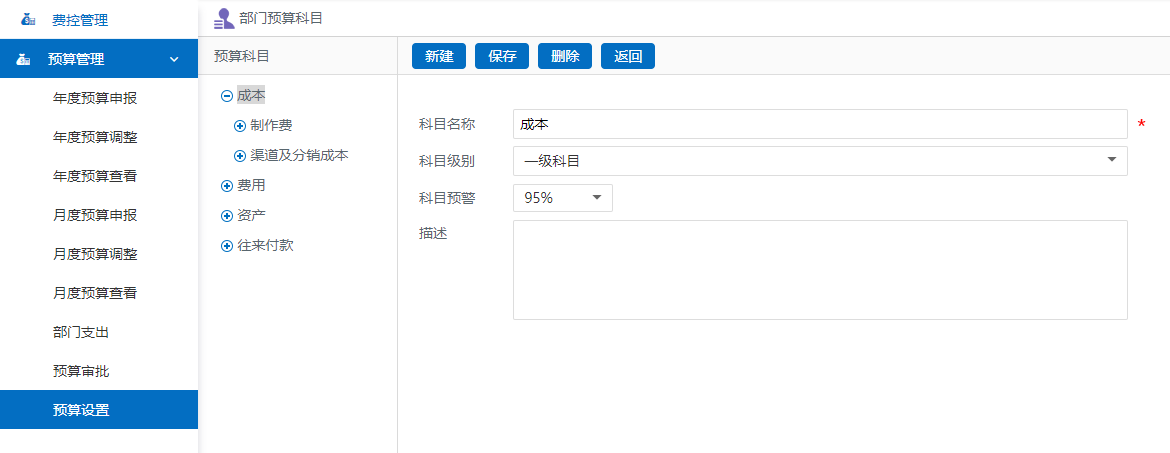This screenshot has height=453, width=1170.
Task: Click the 部门预算科目 header person icon
Action: [x=224, y=18]
